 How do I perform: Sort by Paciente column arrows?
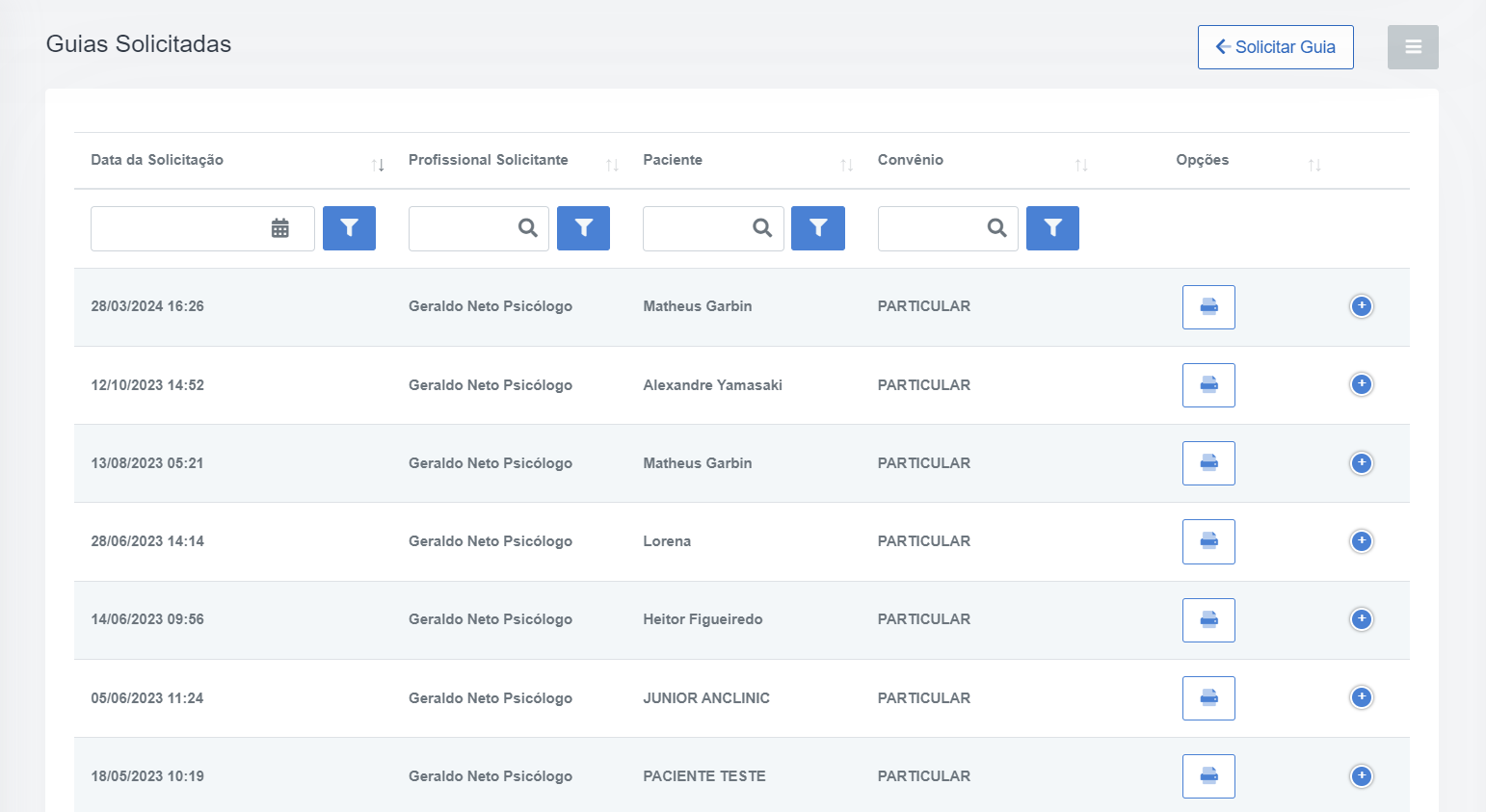[x=847, y=166]
